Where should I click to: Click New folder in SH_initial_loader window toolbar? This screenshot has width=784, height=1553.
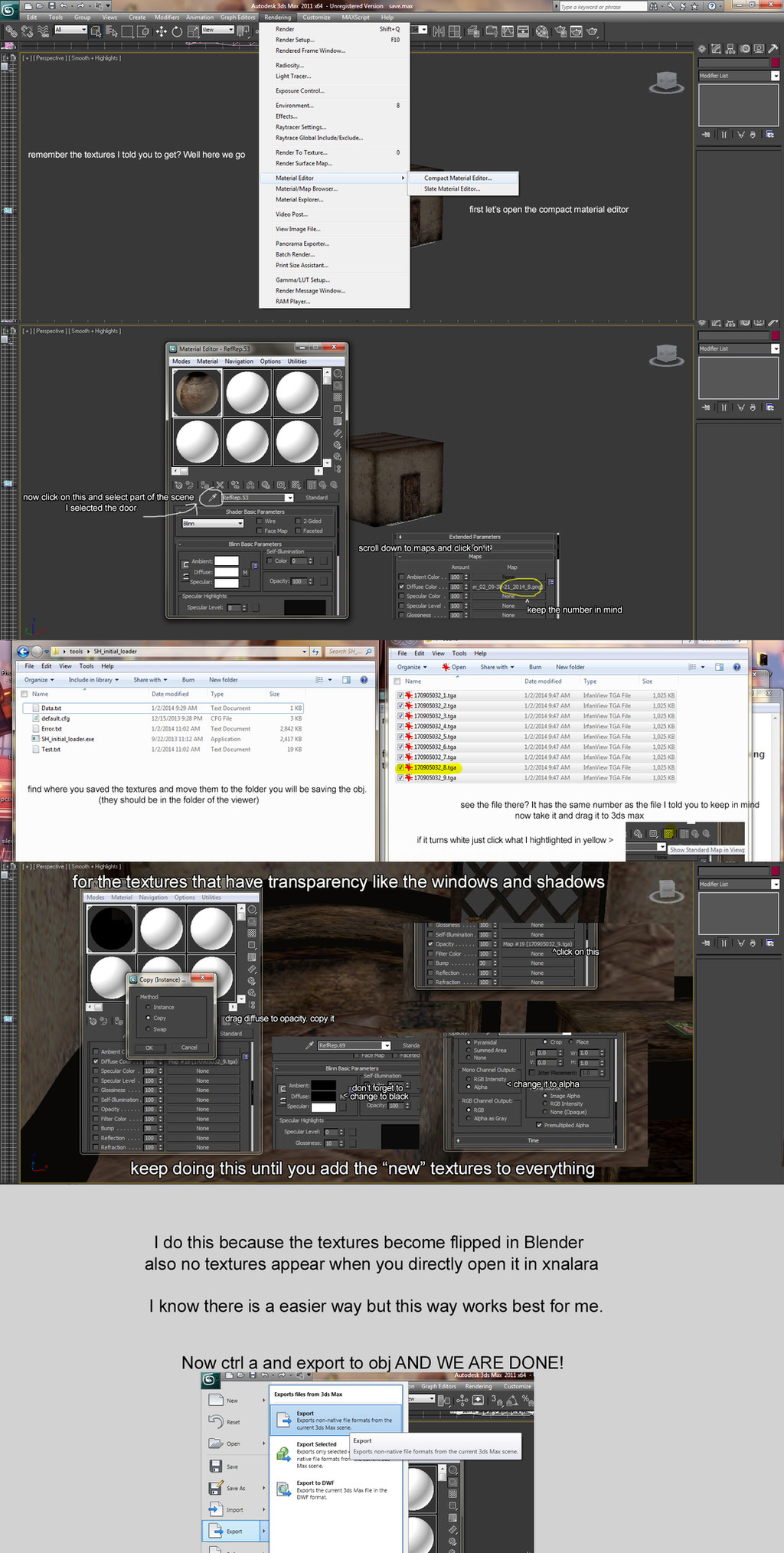(224, 680)
